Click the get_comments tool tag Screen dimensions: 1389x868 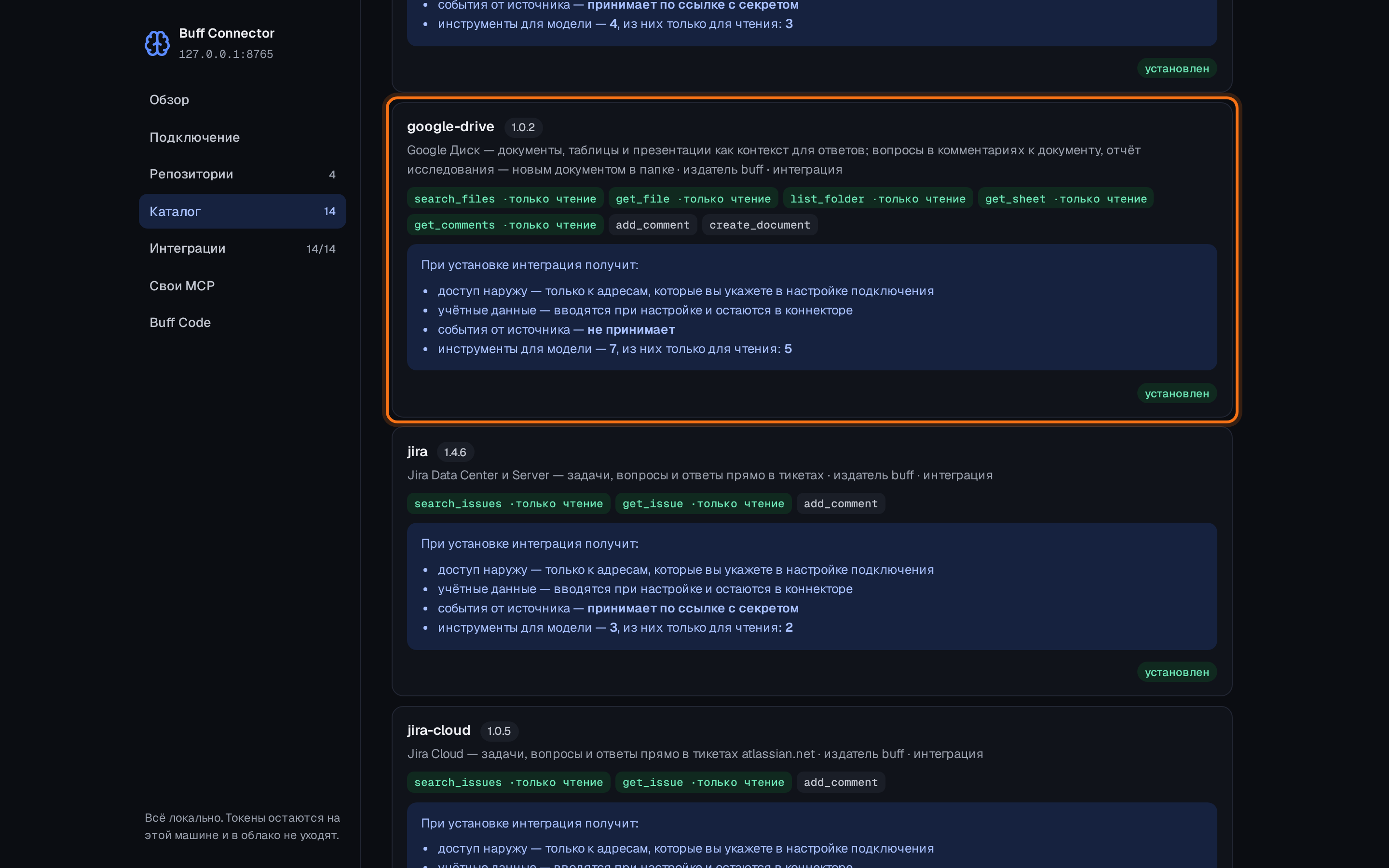pyautogui.click(x=505, y=225)
